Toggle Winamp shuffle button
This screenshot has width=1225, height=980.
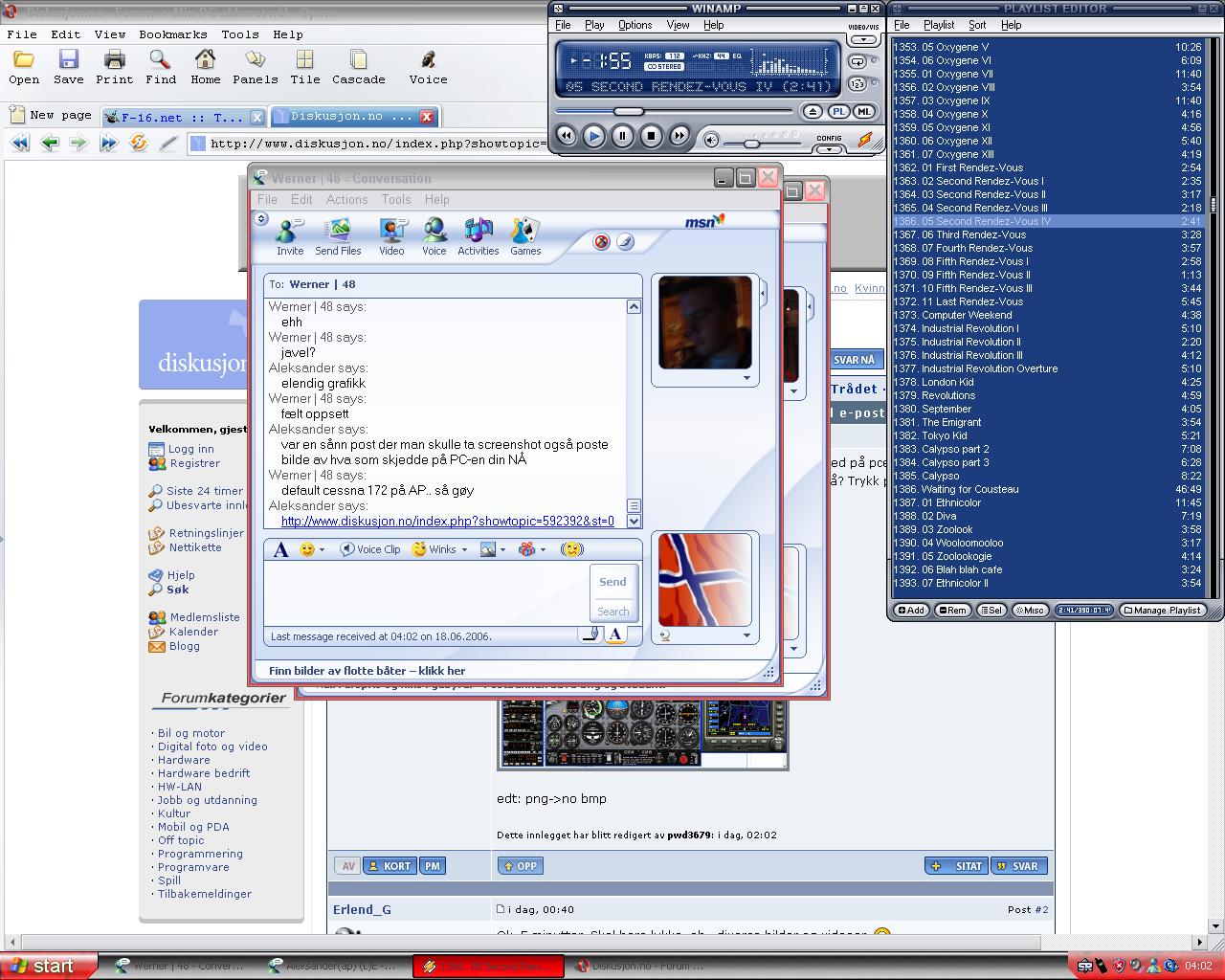(x=857, y=84)
